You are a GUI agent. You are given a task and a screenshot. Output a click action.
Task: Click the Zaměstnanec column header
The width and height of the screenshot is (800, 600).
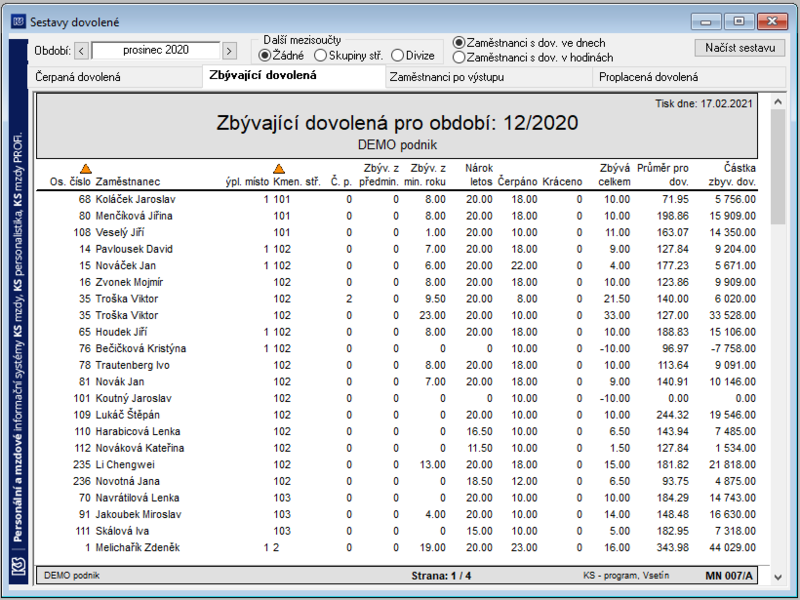click(128, 182)
